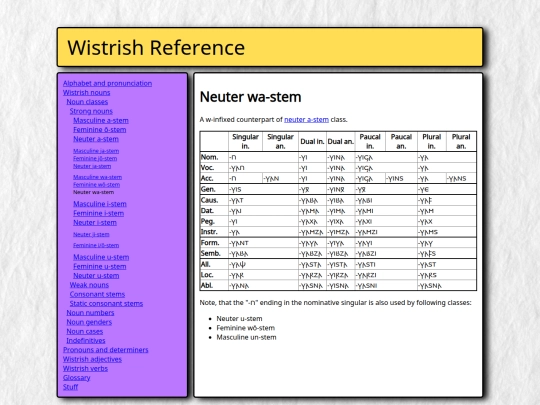Click the Singular in. column header

[245, 141]
